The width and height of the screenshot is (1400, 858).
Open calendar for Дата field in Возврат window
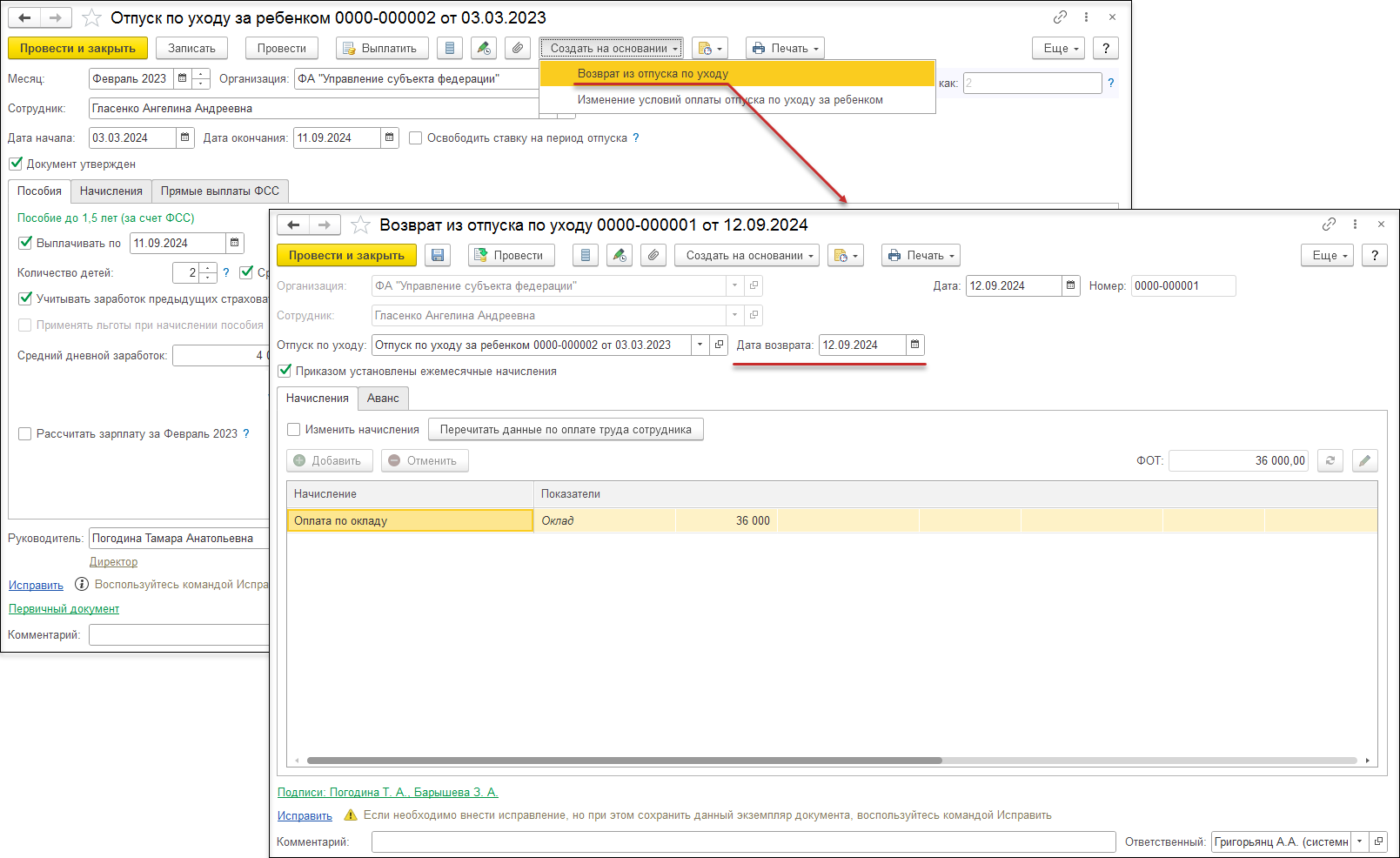tap(1071, 285)
